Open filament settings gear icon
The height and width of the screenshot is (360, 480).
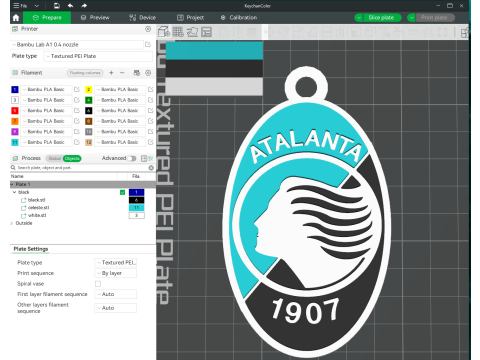(148, 73)
